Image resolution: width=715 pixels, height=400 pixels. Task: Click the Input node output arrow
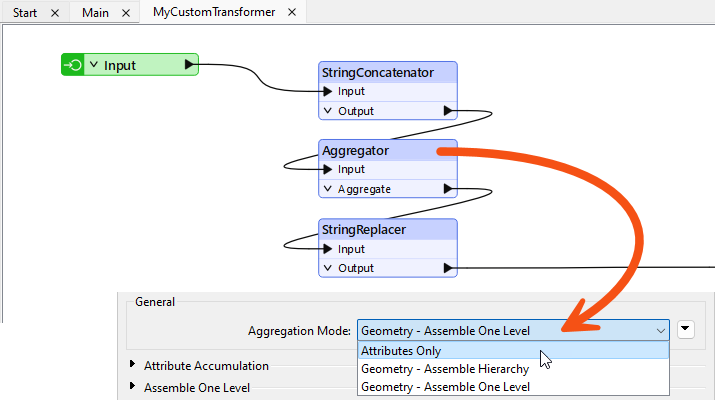[190, 65]
